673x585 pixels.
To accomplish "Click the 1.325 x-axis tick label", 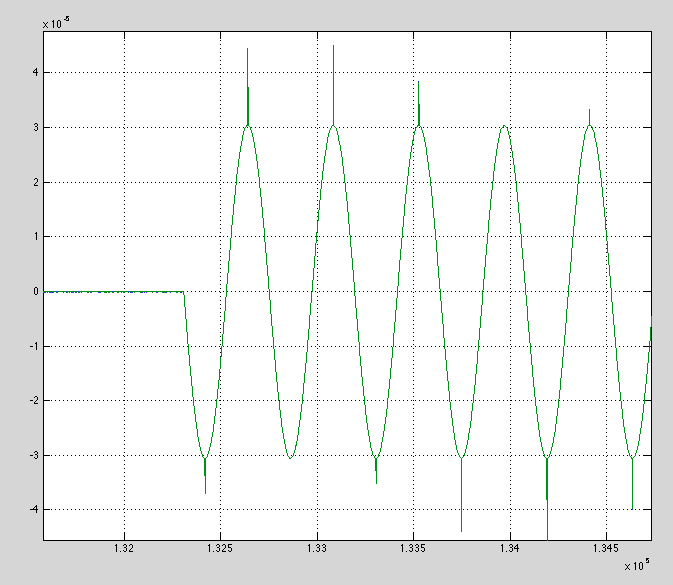I will point(220,549).
